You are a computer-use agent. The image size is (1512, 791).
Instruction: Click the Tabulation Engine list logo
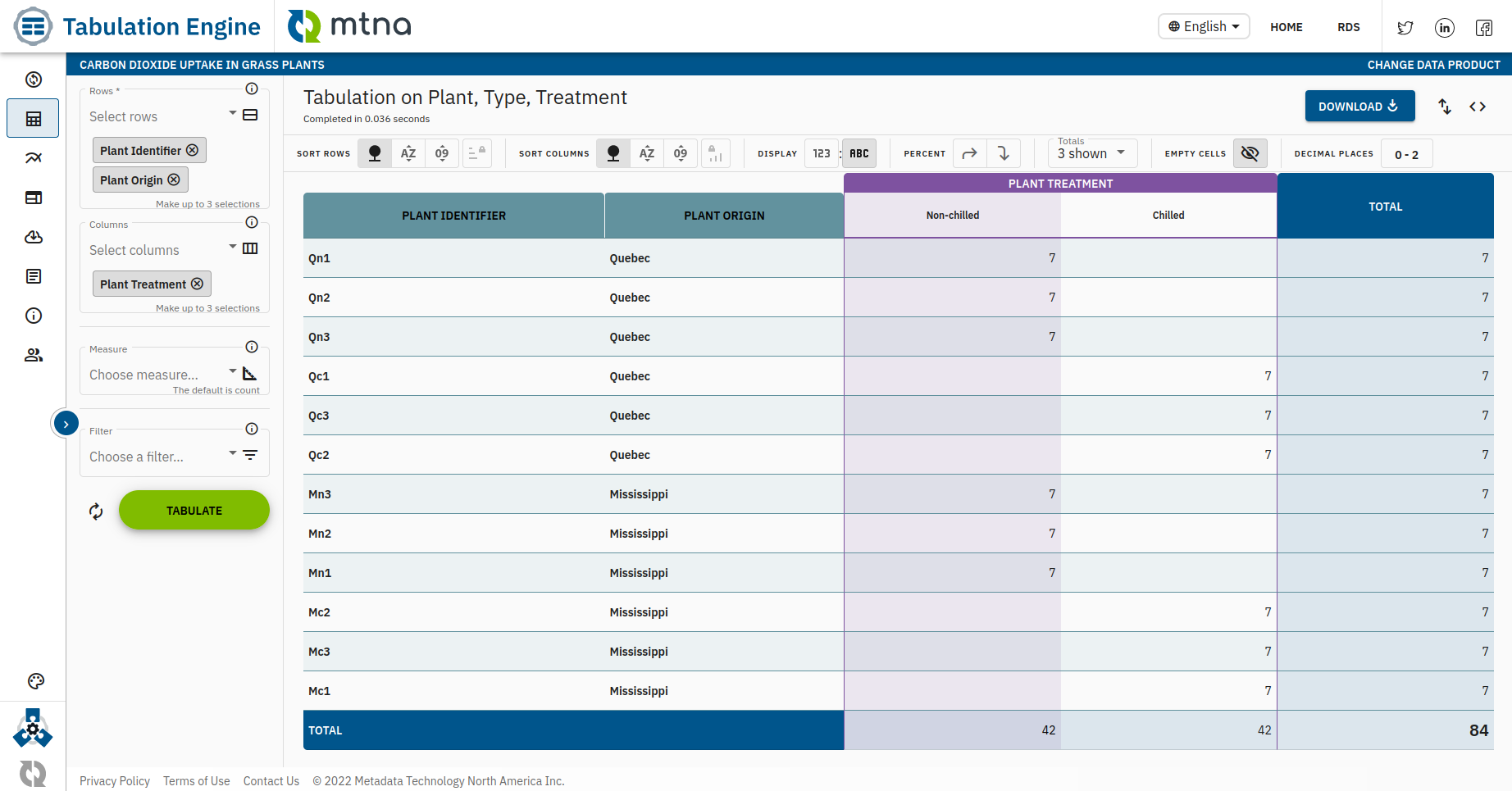33,26
